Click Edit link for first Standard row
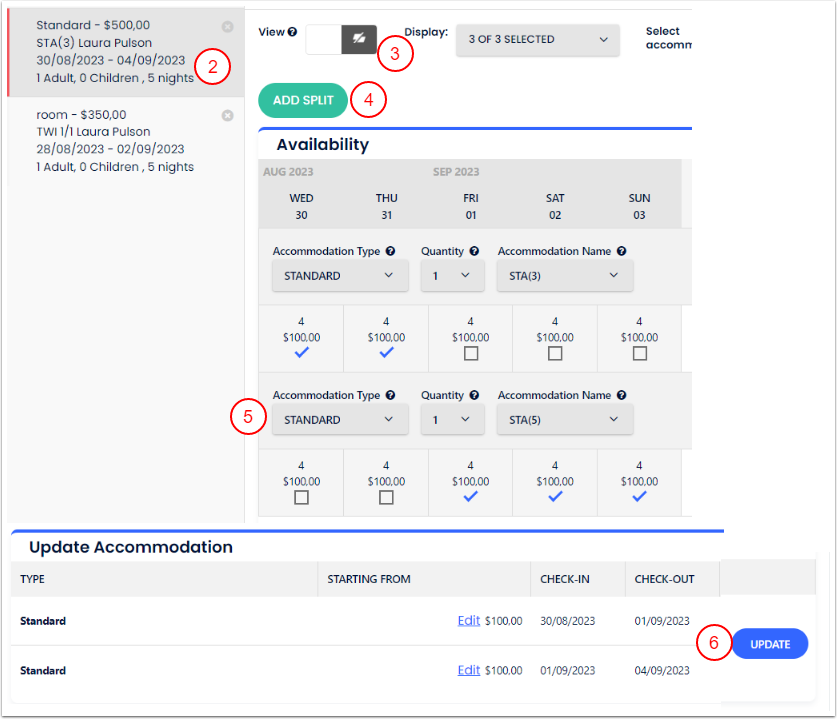 (x=468, y=621)
